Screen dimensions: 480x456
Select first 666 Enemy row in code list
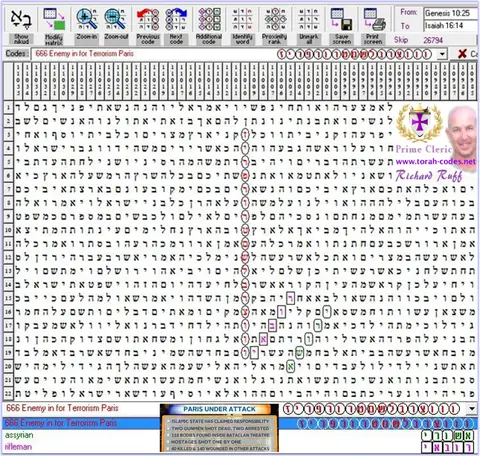click(x=62, y=408)
